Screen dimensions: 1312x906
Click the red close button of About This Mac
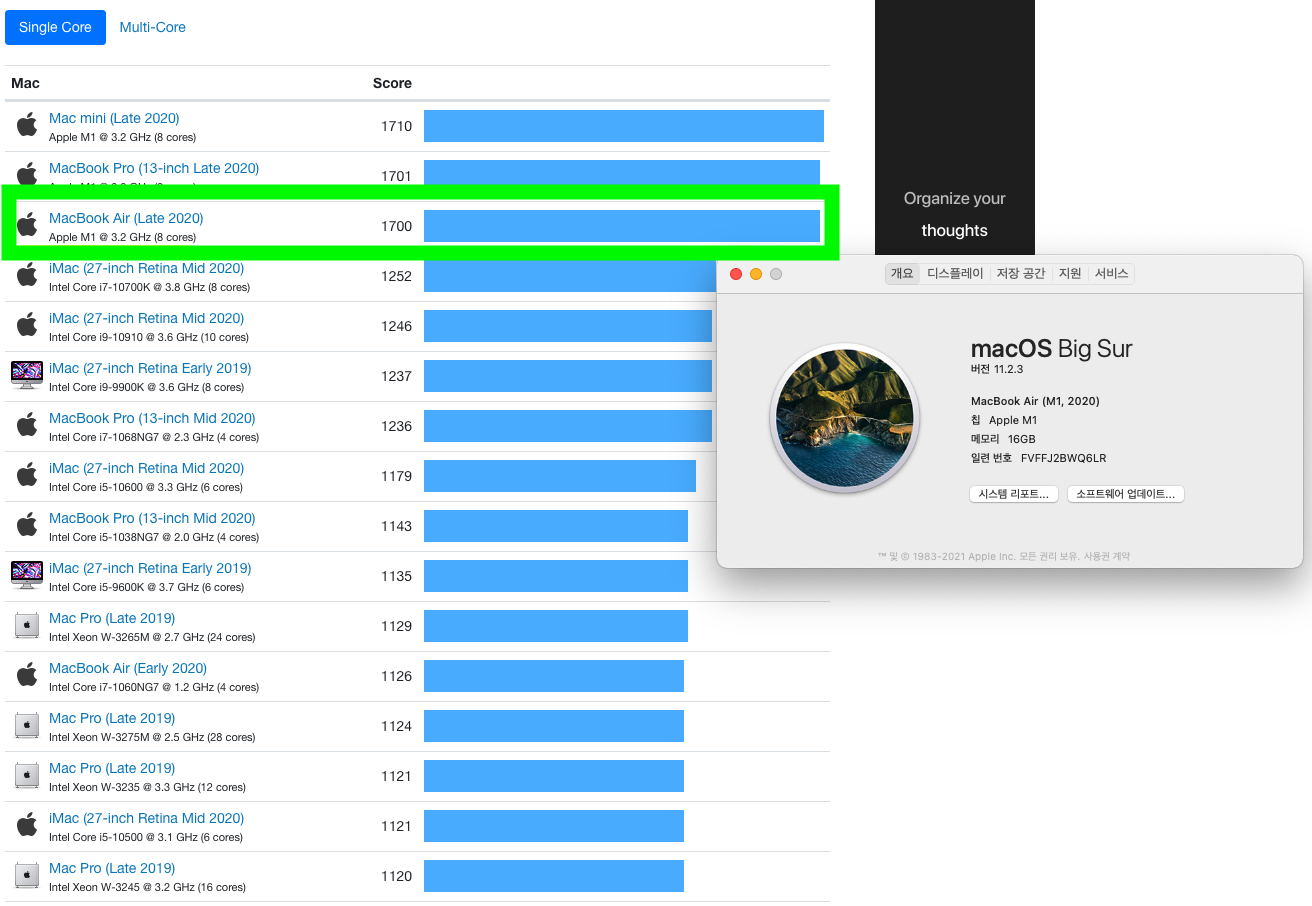coord(736,274)
